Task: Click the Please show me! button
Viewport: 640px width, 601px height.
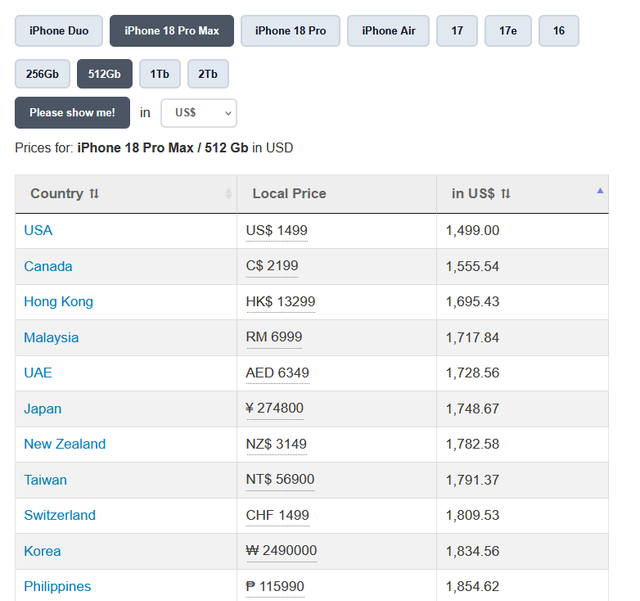Action: (72, 113)
